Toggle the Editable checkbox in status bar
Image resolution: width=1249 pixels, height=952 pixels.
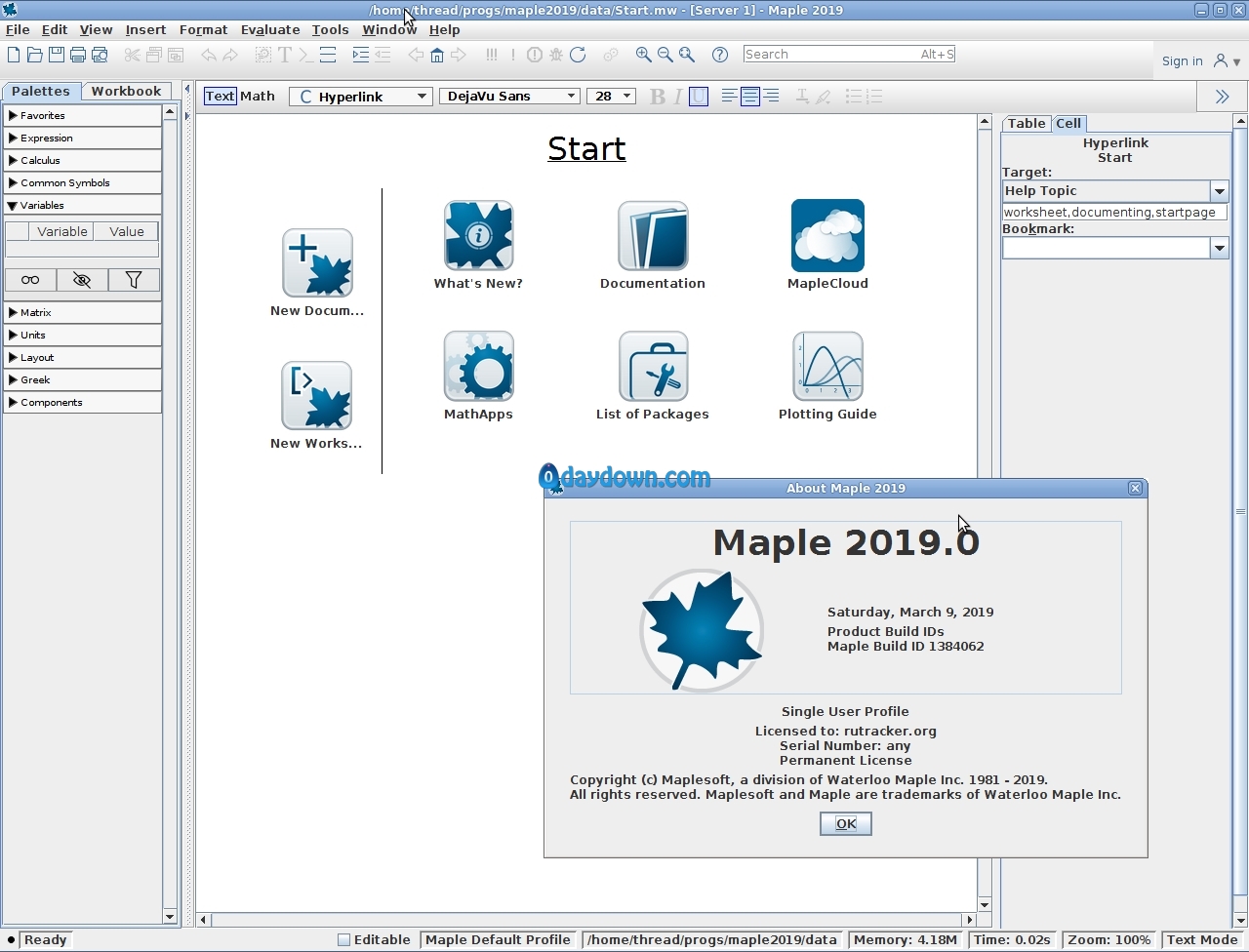tap(343, 940)
